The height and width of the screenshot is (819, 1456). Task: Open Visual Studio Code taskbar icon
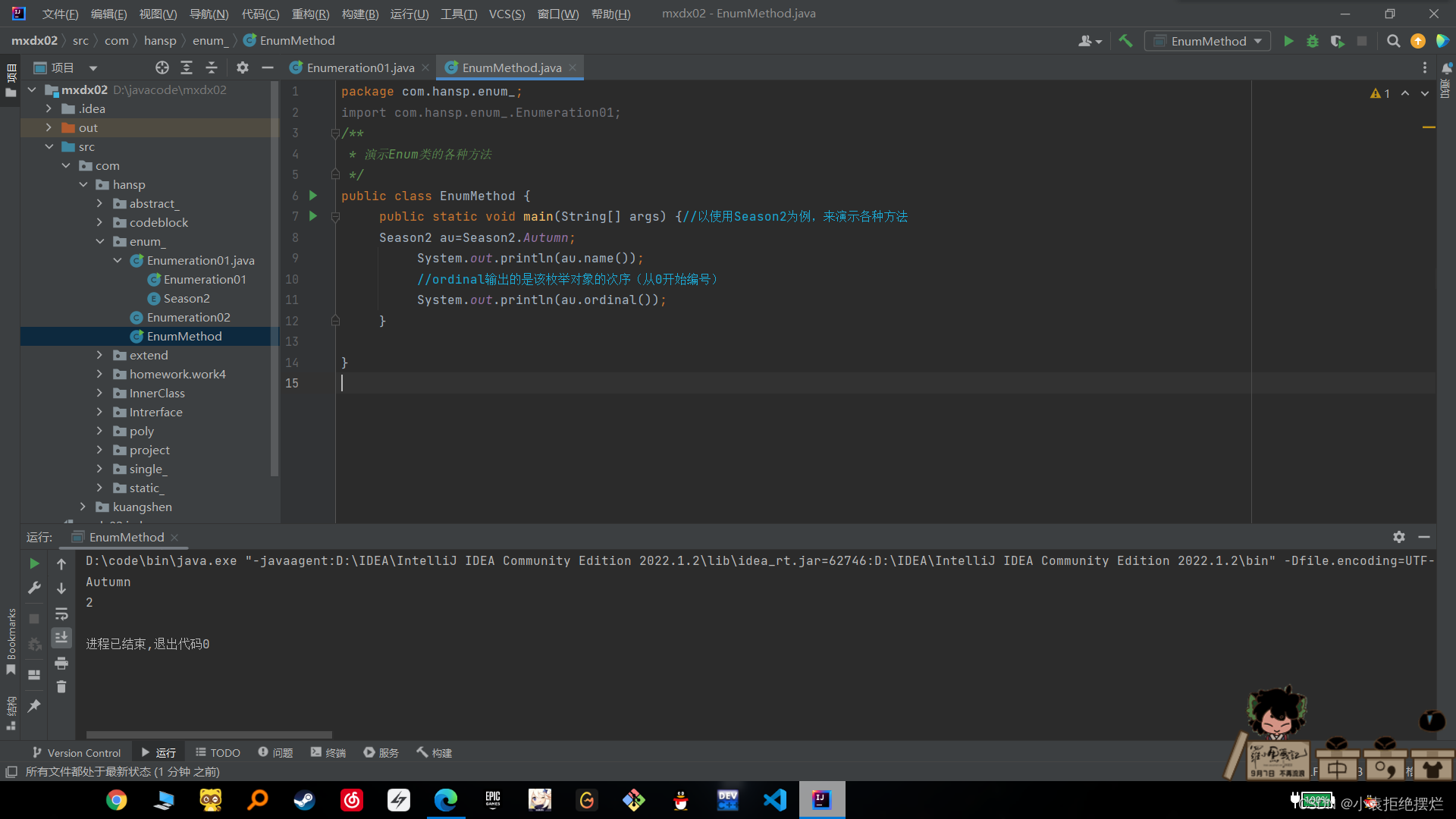(x=775, y=800)
